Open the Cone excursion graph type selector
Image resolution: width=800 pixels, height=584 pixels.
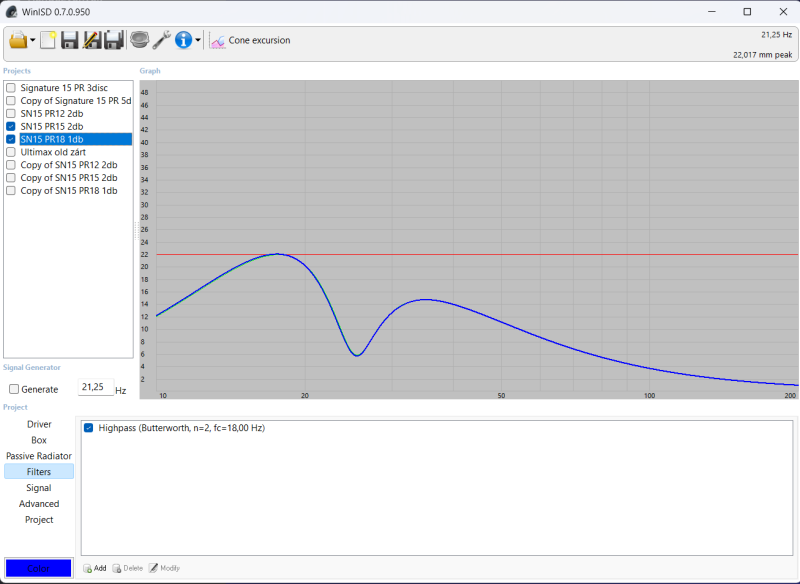(x=259, y=40)
